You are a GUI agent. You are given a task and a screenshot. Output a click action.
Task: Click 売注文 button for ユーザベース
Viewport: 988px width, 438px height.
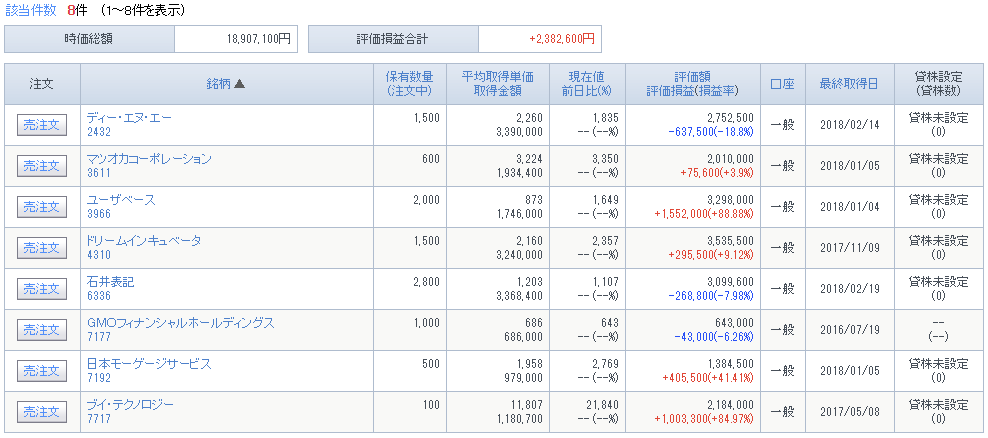pos(42,207)
